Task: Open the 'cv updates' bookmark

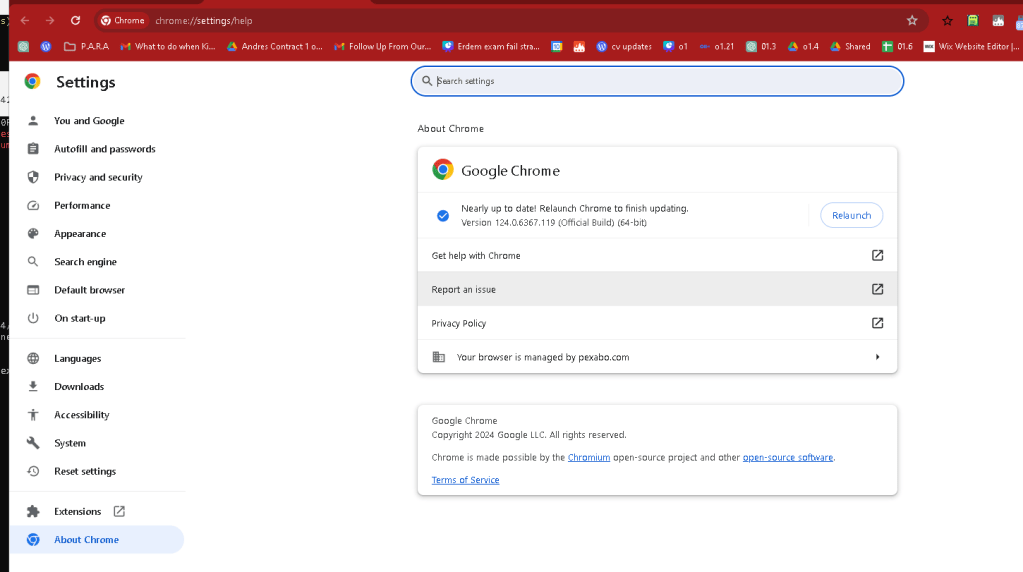Action: (x=624, y=46)
